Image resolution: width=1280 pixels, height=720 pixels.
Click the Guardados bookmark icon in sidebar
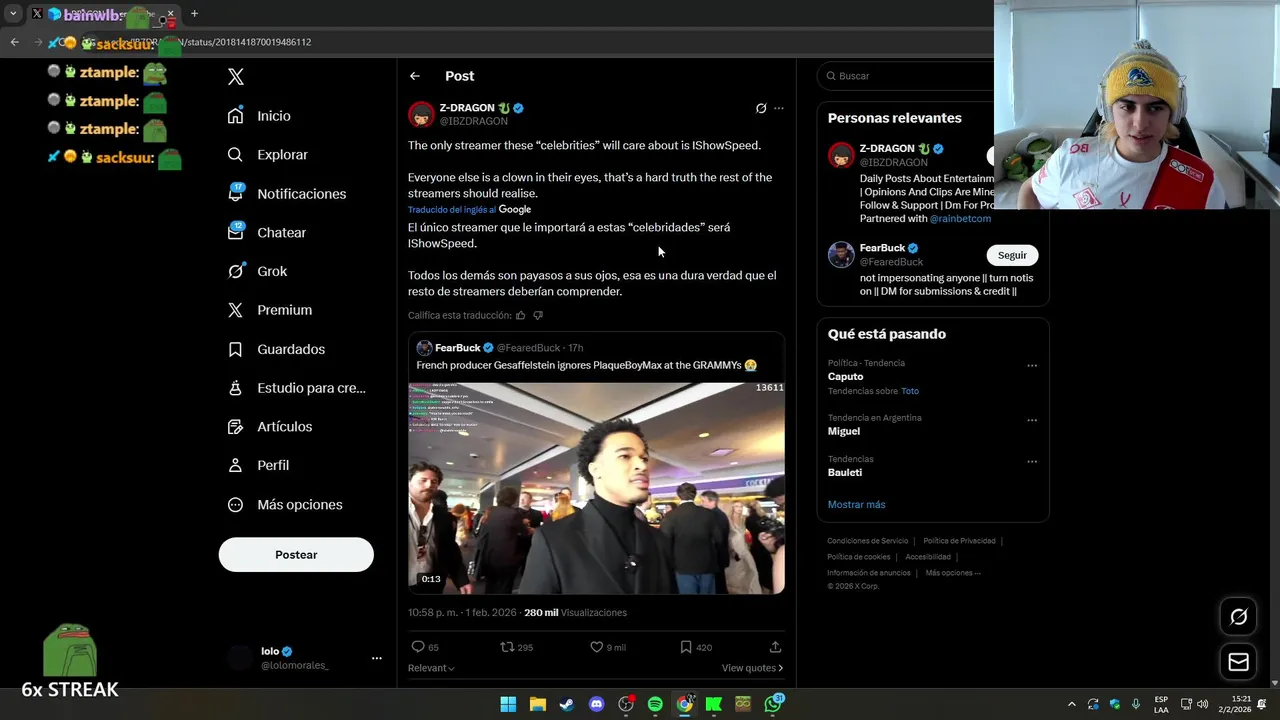tap(236, 349)
